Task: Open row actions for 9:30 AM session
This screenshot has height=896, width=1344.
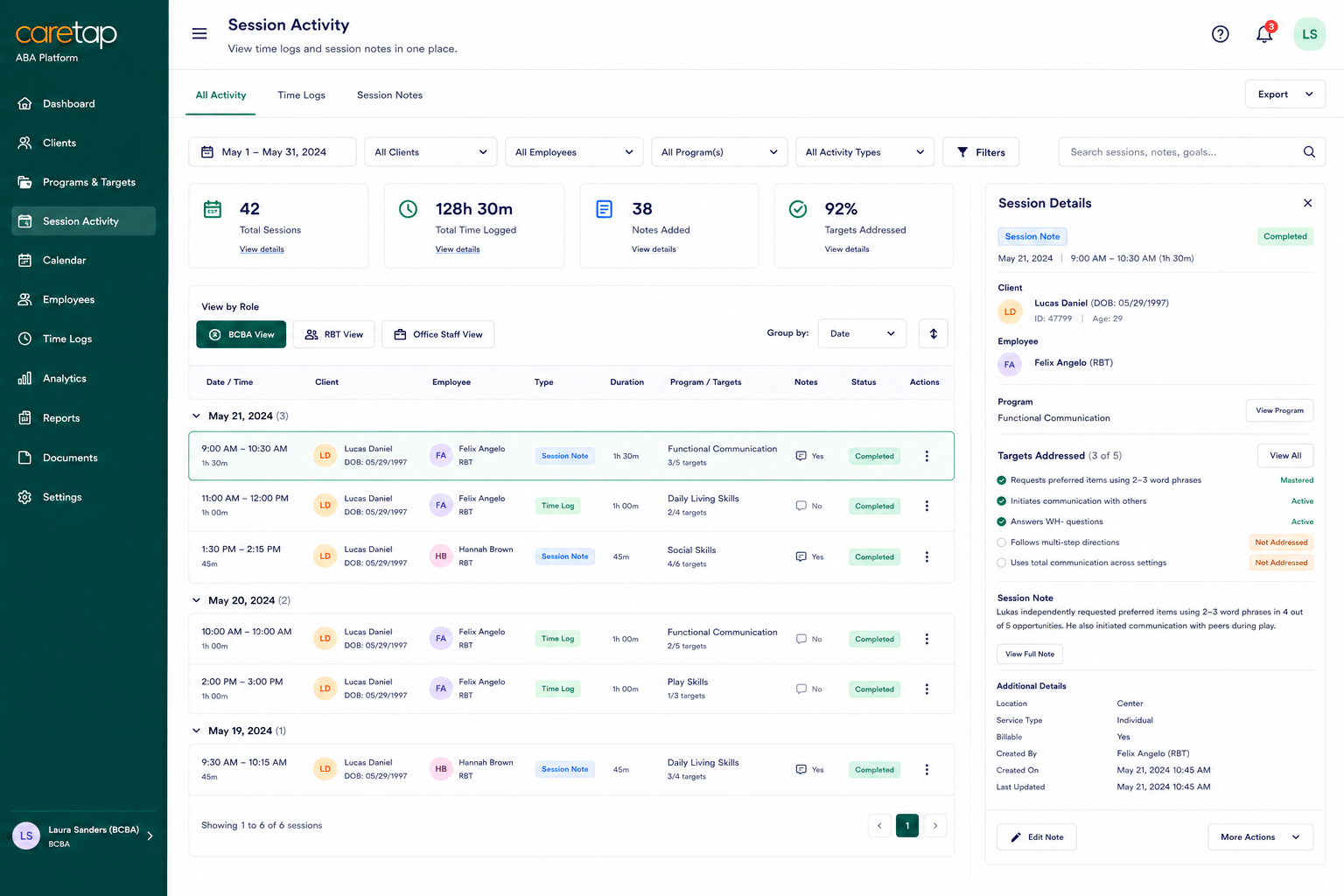Action: pos(927,770)
